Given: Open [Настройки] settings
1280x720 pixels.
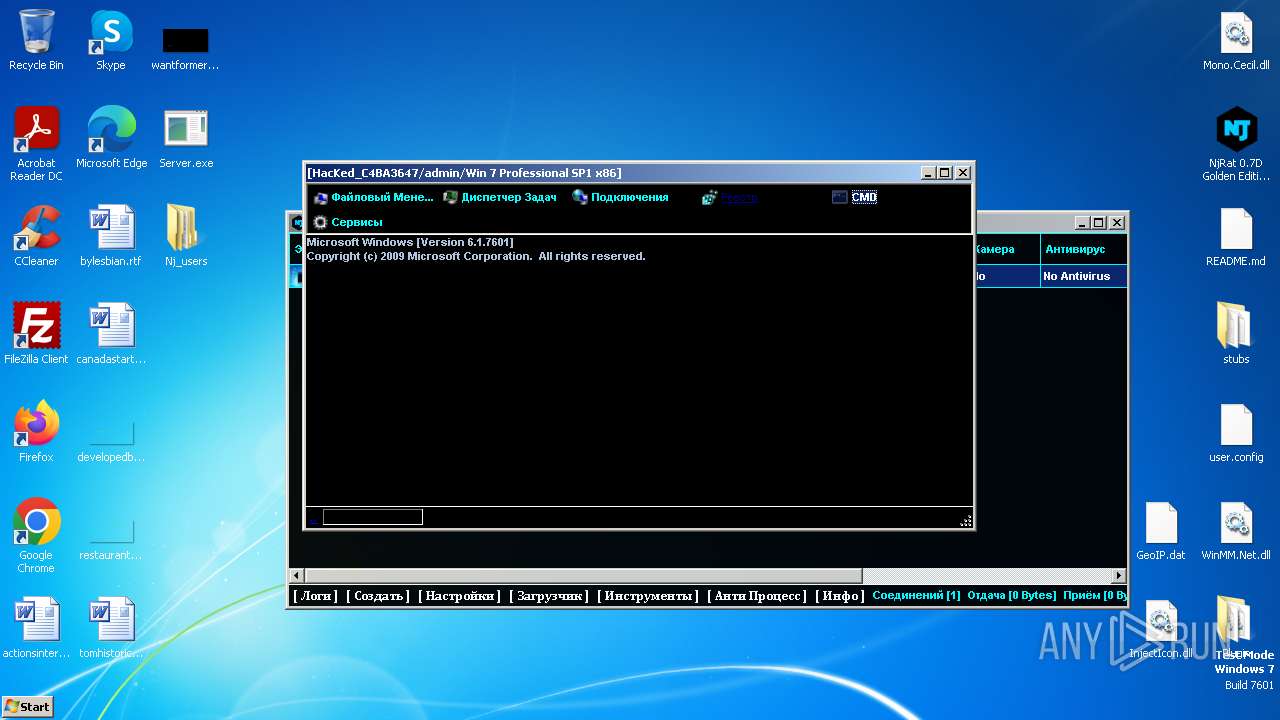Looking at the screenshot, I should pos(459,596).
